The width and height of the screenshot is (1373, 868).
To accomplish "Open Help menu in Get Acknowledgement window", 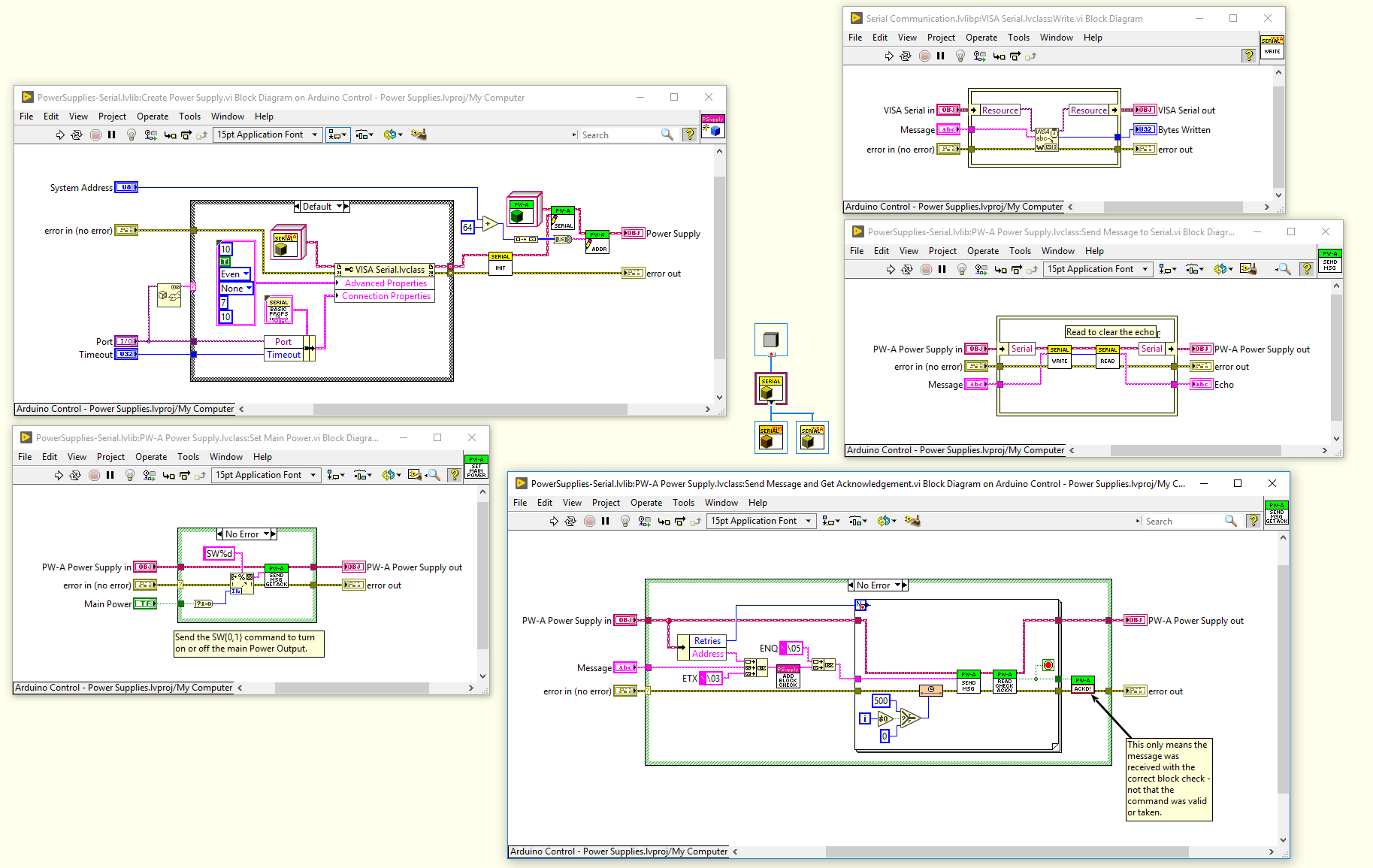I will (x=758, y=503).
